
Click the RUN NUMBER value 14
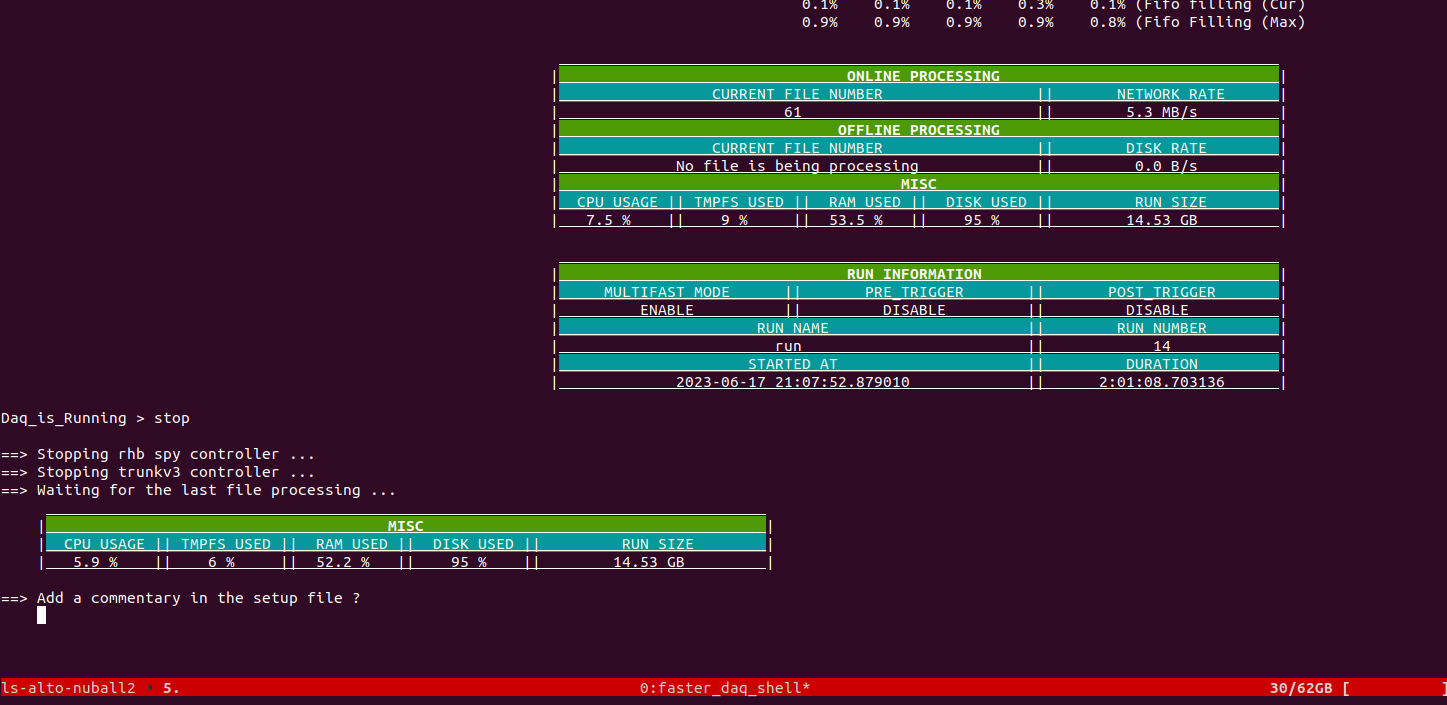tap(1161, 346)
